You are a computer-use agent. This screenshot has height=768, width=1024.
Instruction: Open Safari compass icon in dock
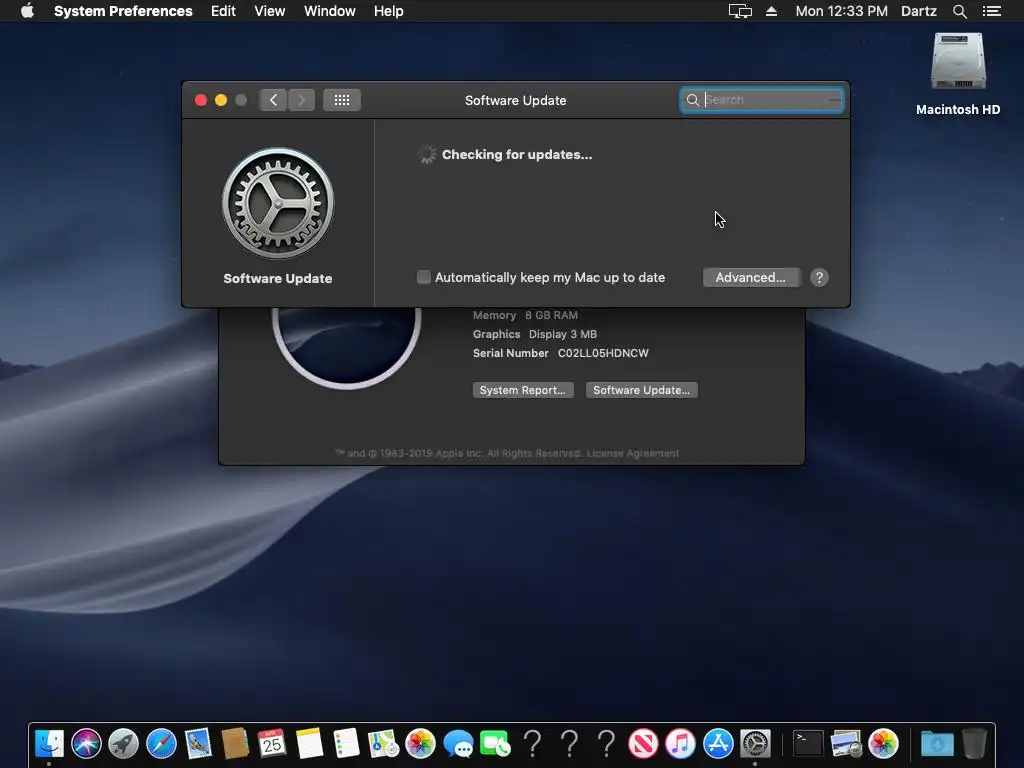coord(161,744)
